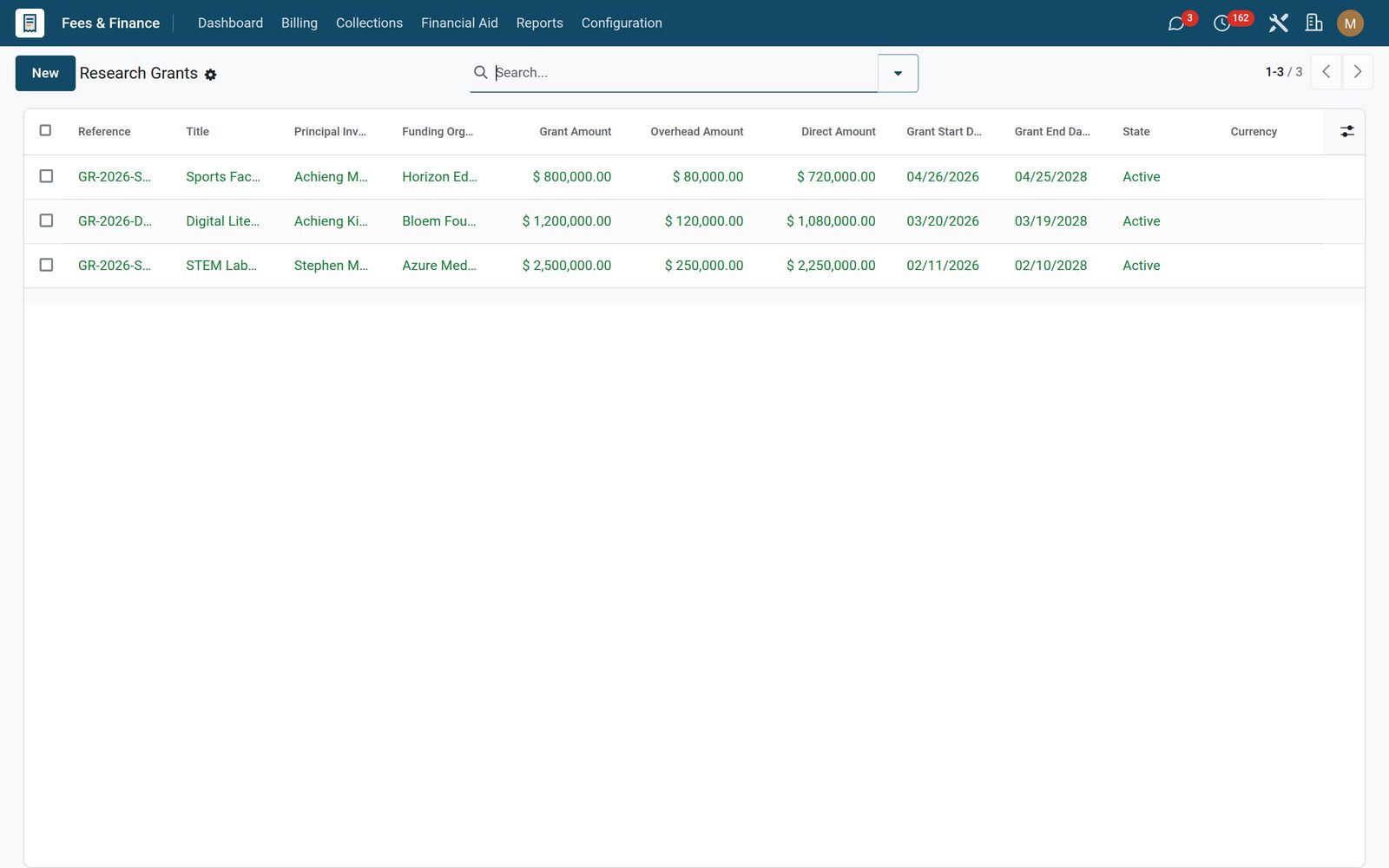Click the $ 720,000.00 direct amount cell
Image resolution: width=1389 pixels, height=868 pixels.
pyautogui.click(x=836, y=177)
